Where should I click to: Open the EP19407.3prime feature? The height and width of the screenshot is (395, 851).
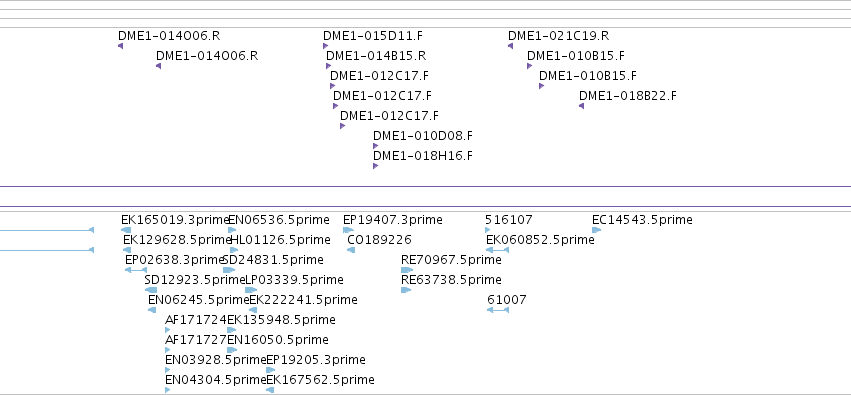(x=393, y=220)
